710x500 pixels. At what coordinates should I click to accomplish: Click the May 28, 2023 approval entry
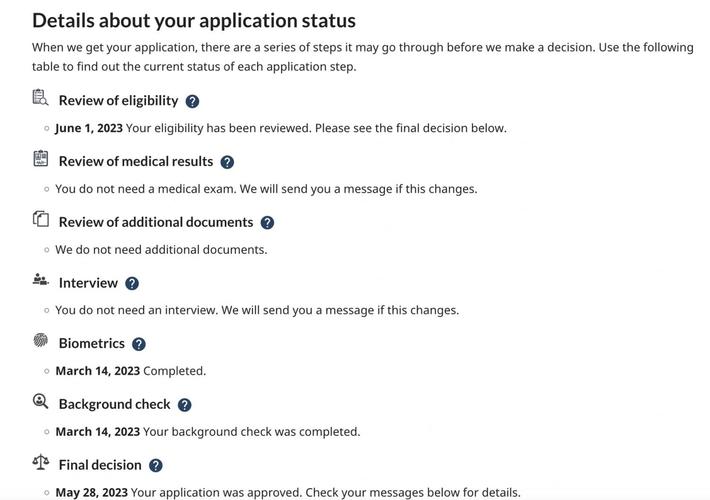coord(288,492)
